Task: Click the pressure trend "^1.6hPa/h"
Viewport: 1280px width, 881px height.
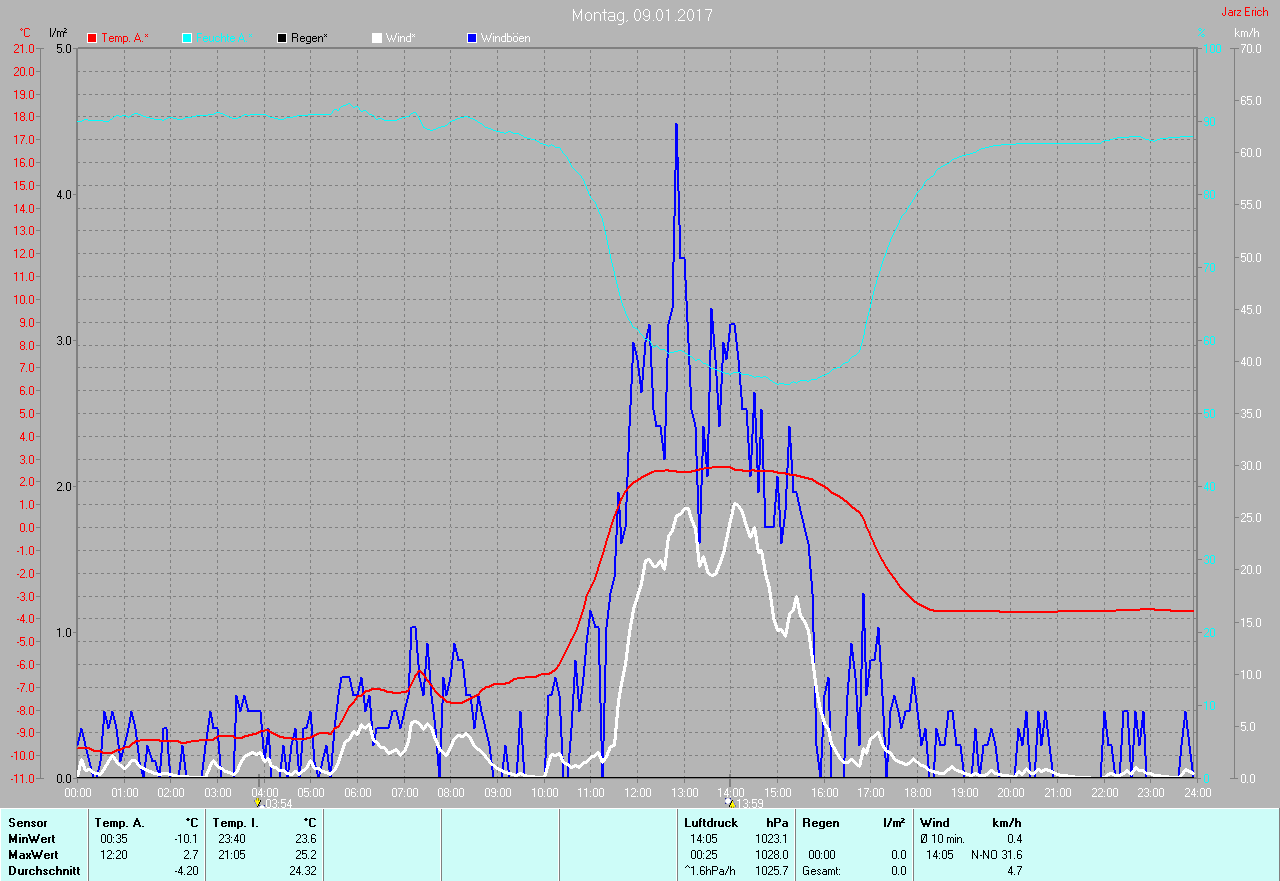Action: point(709,871)
